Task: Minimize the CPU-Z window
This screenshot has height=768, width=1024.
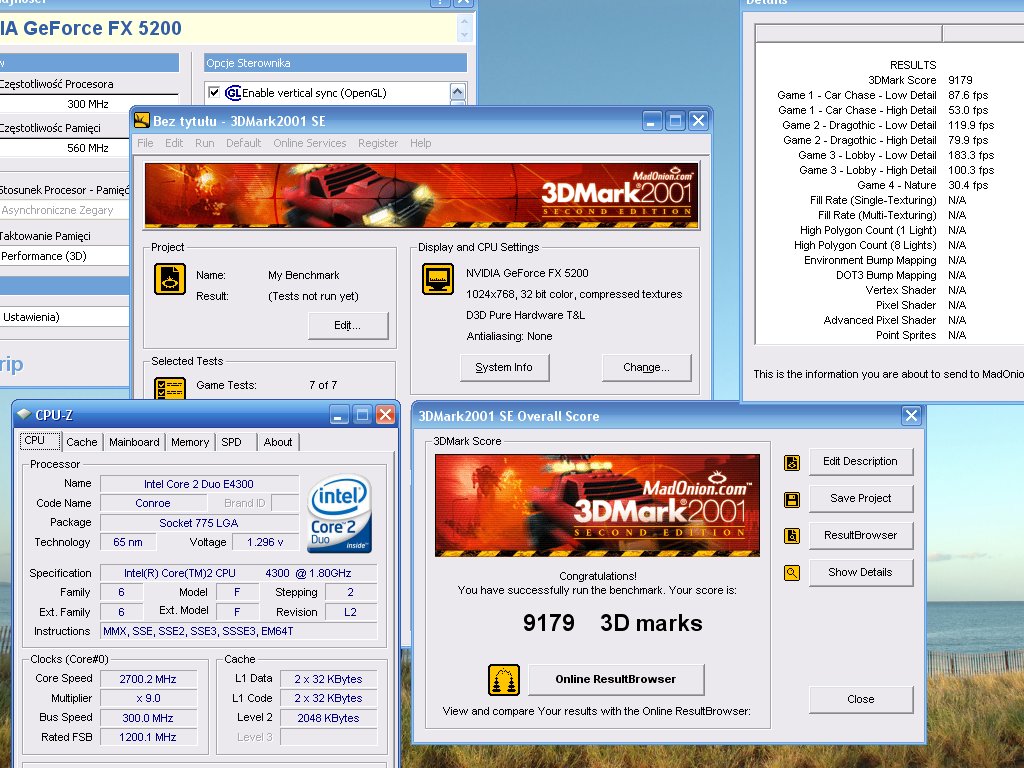Action: pos(338,415)
